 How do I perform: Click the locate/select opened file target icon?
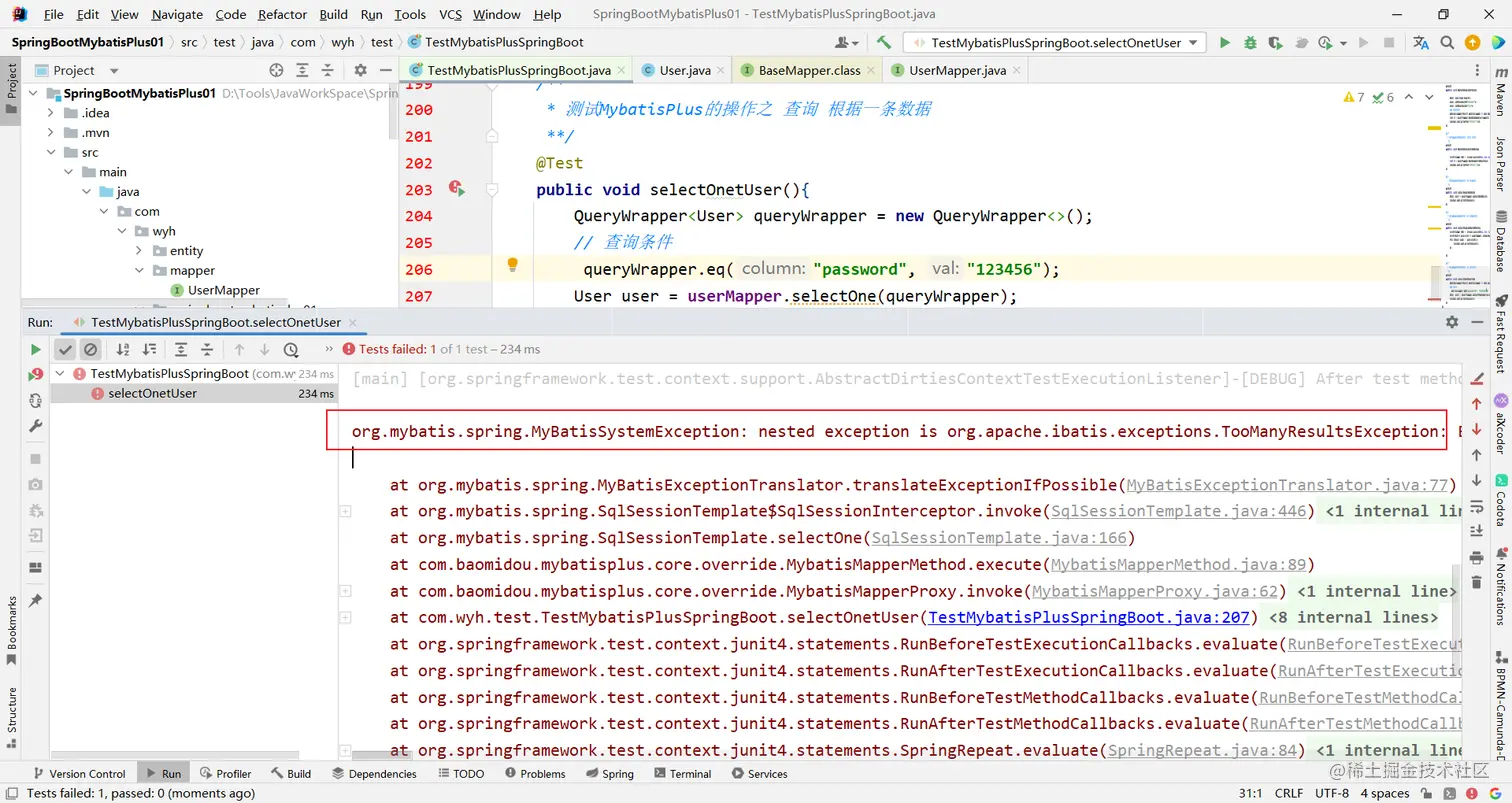pyautogui.click(x=277, y=70)
